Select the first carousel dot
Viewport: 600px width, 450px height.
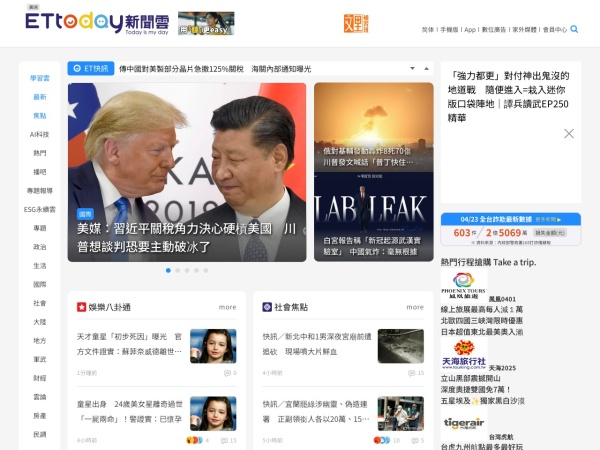coord(168,270)
